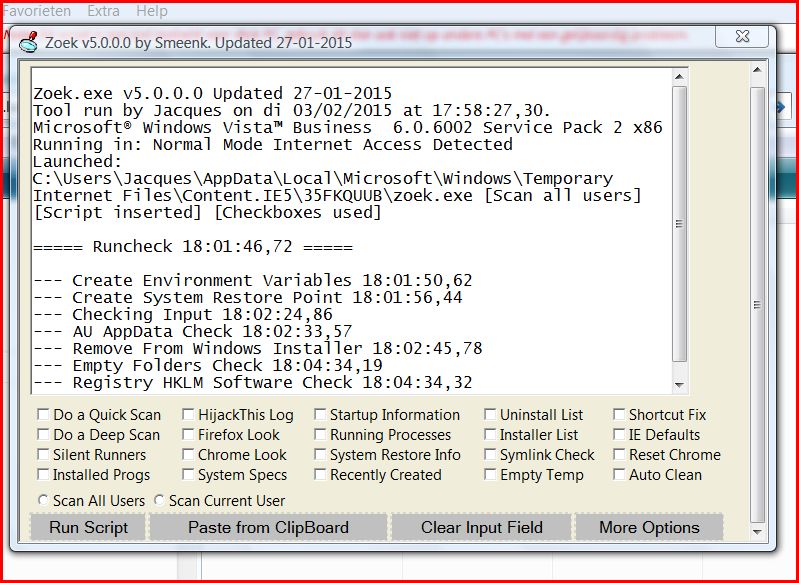Open the Favorieten menu in background window
799x583 pixels.
36,11
